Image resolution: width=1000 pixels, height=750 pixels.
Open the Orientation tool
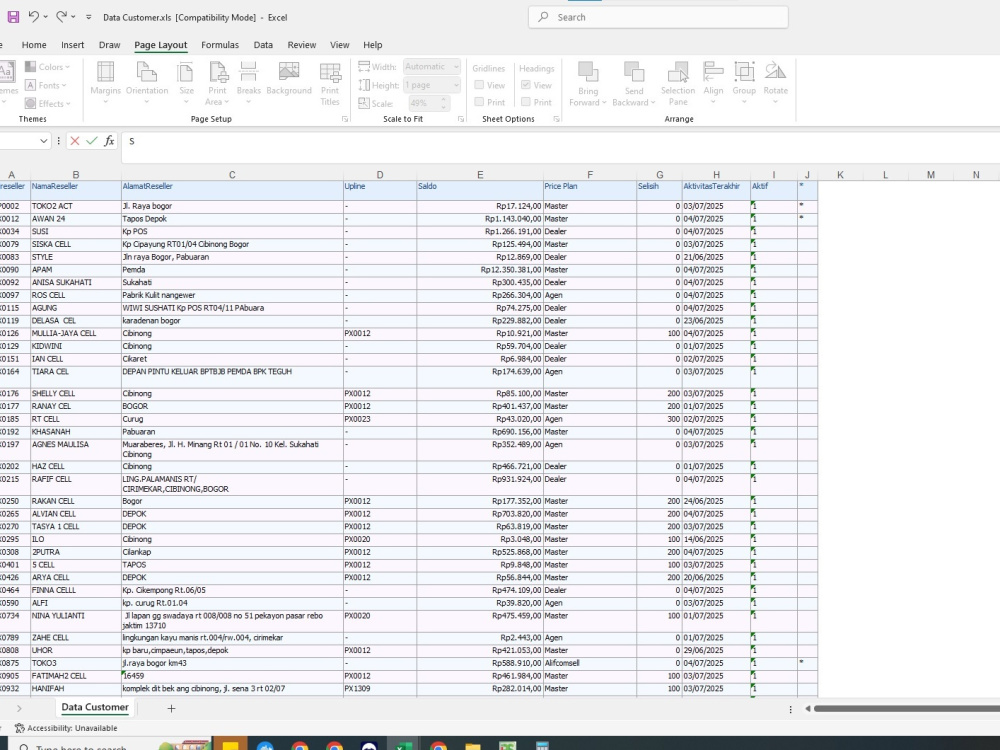click(x=147, y=83)
